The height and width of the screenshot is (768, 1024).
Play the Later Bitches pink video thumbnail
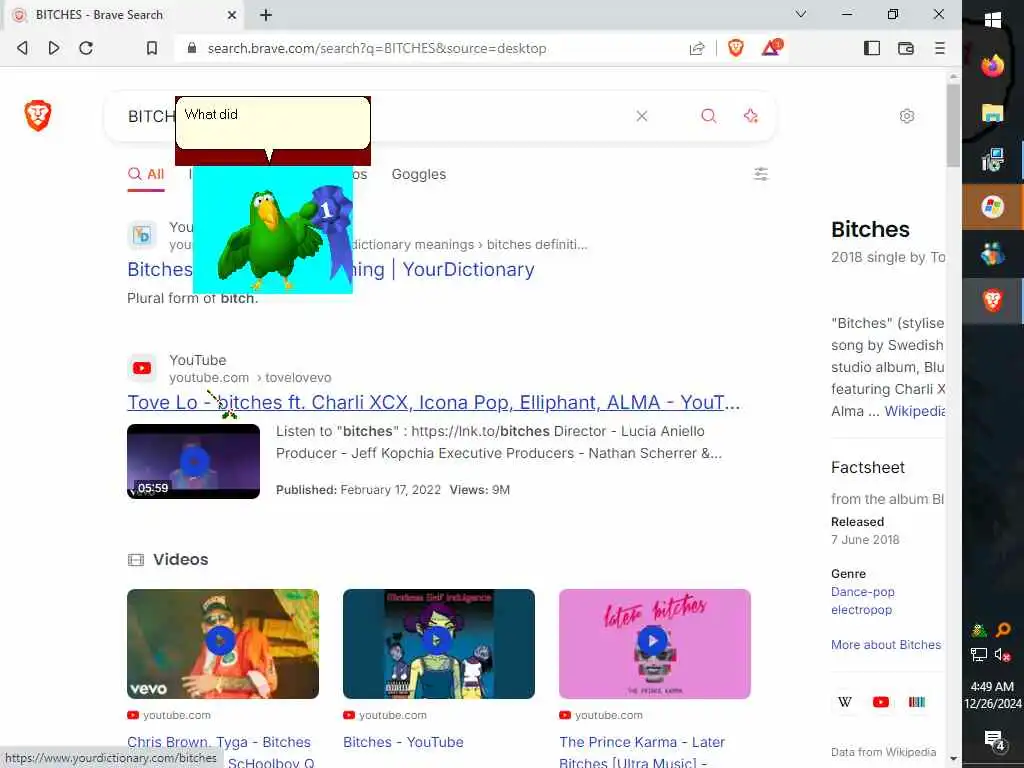654,643
